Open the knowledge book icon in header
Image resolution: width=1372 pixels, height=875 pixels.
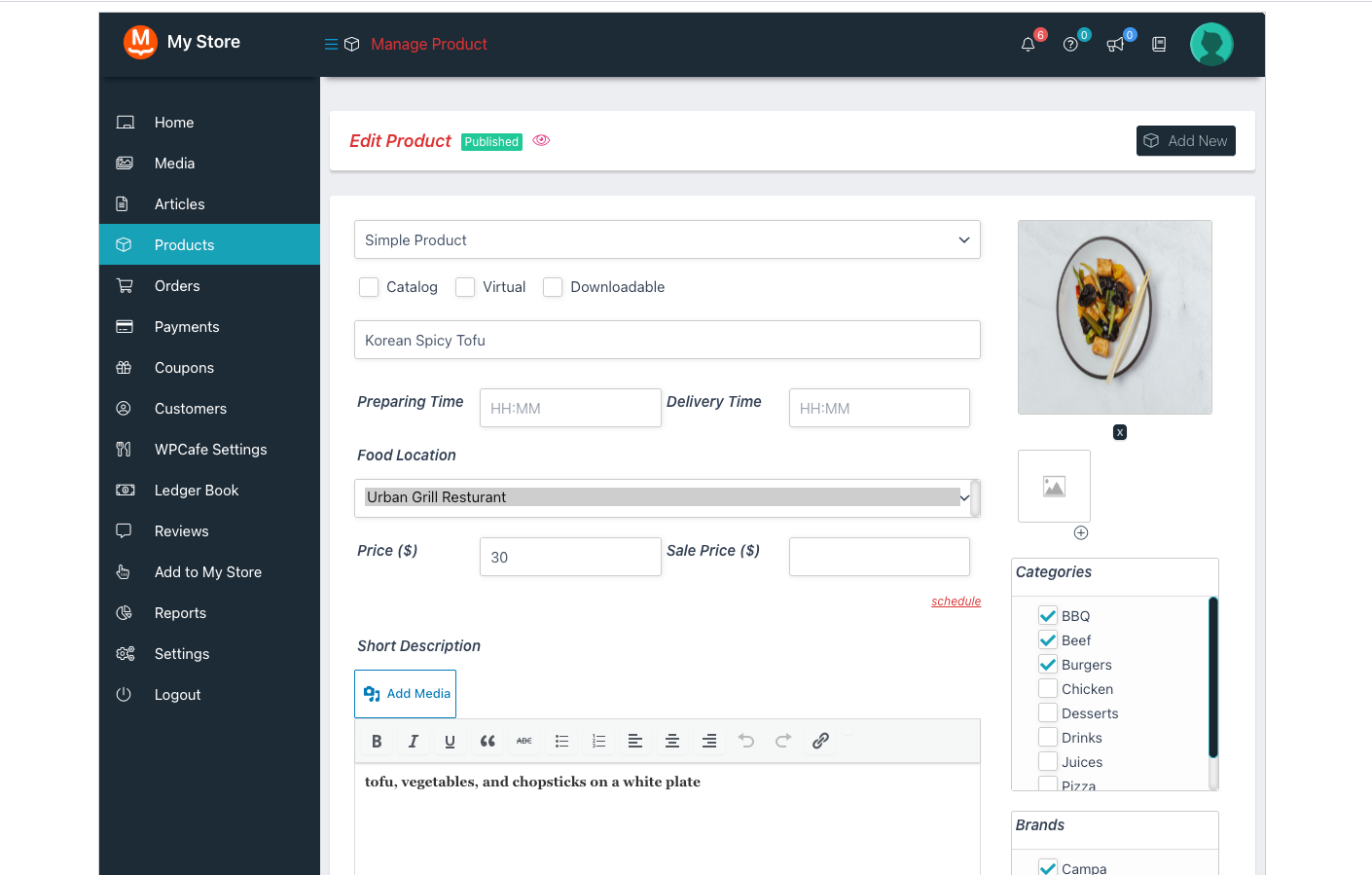pos(1159,45)
